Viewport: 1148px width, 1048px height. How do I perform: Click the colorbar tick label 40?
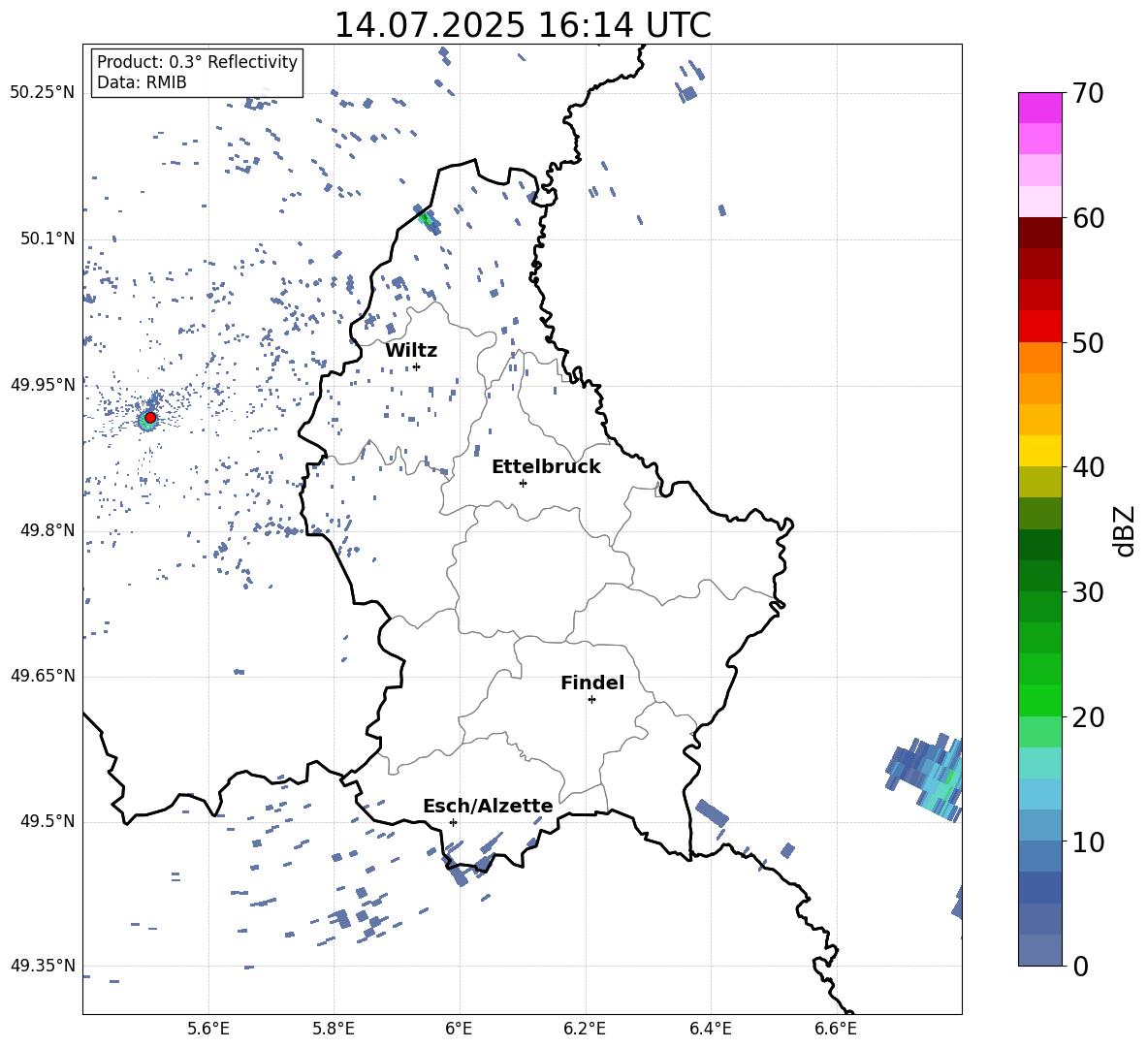[1088, 467]
